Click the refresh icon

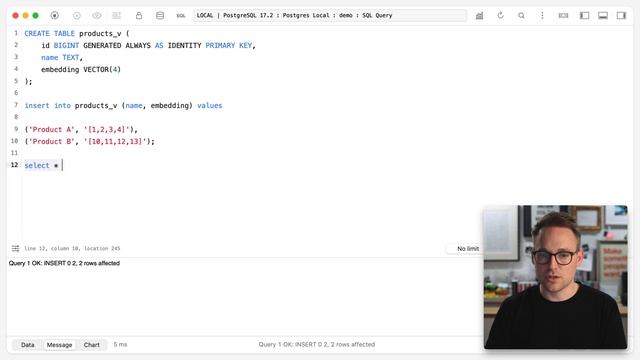point(500,16)
